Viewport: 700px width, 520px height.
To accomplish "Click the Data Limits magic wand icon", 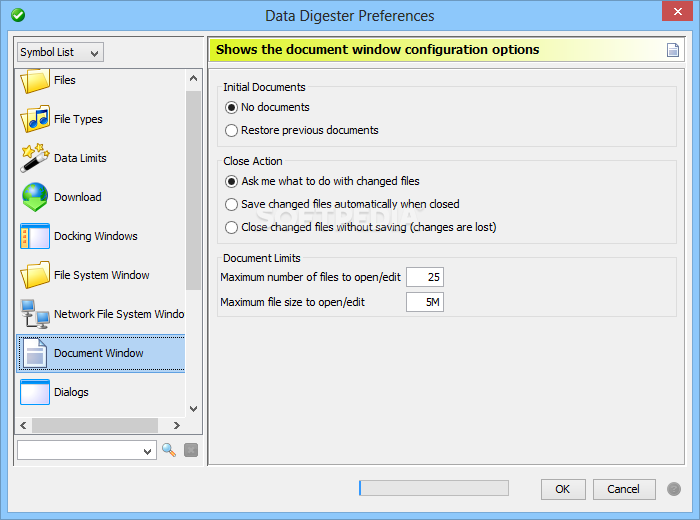I will (x=35, y=158).
